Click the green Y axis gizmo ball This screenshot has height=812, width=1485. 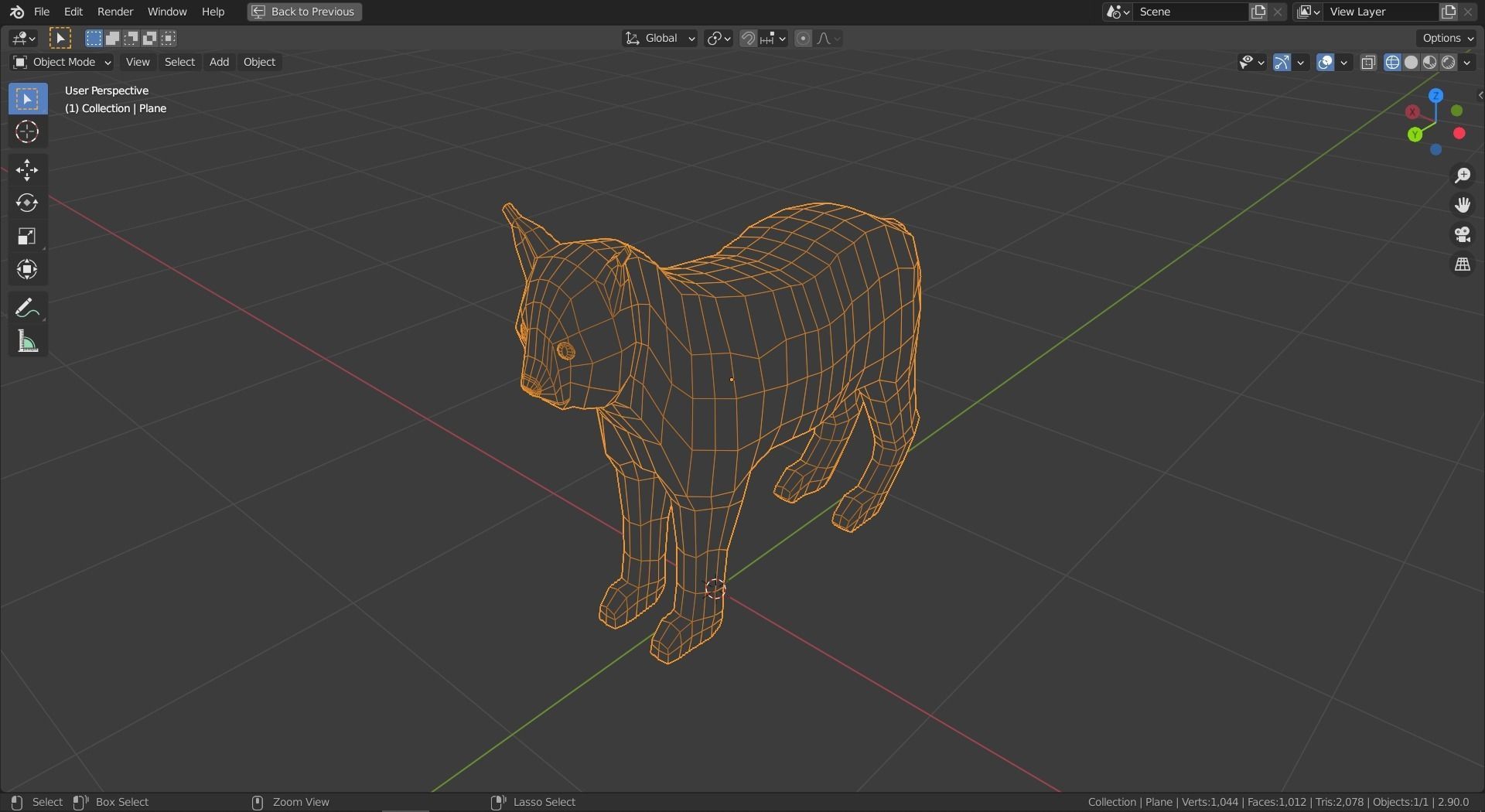pos(1415,135)
